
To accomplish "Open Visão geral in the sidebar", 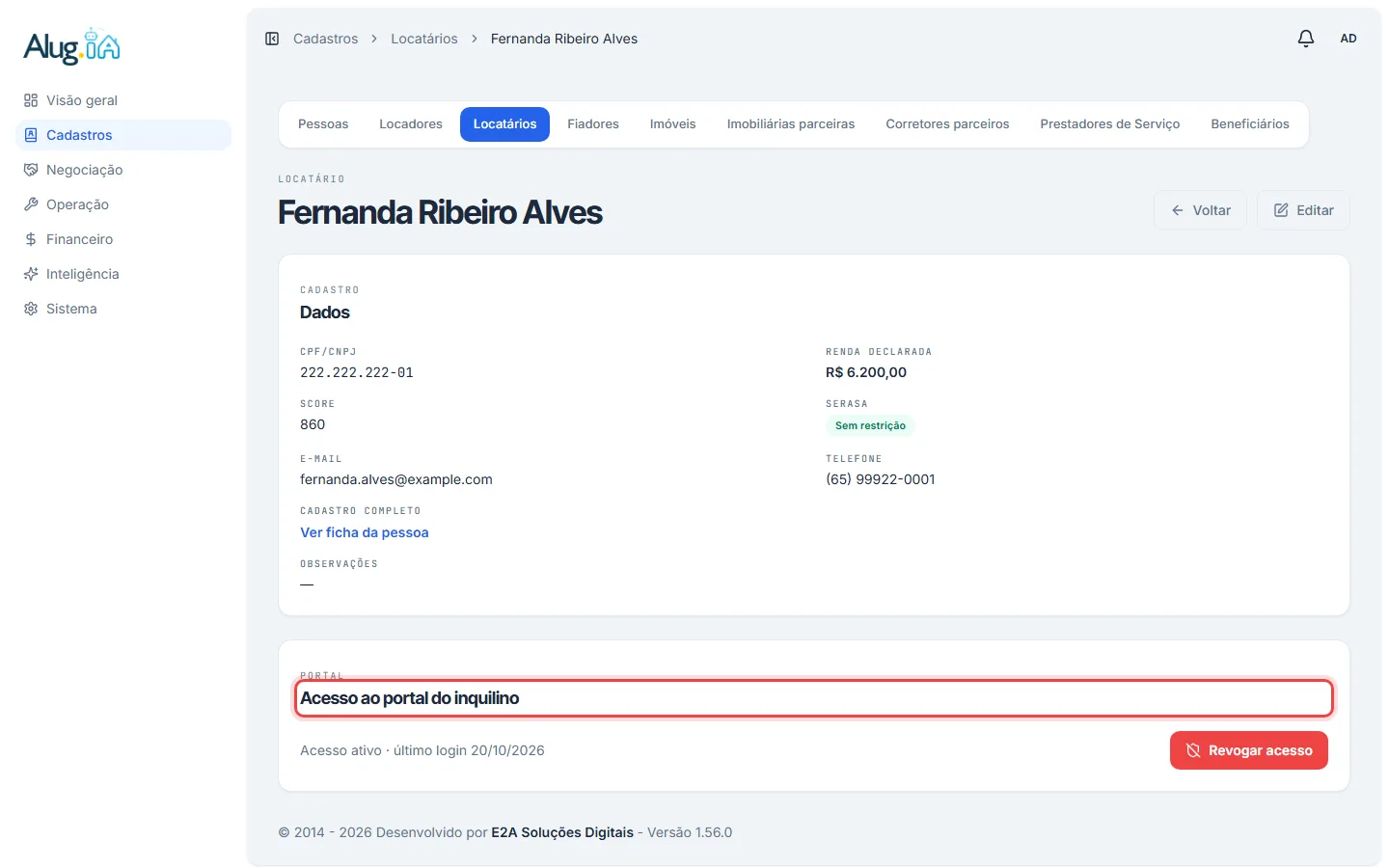I will pyautogui.click(x=123, y=100).
